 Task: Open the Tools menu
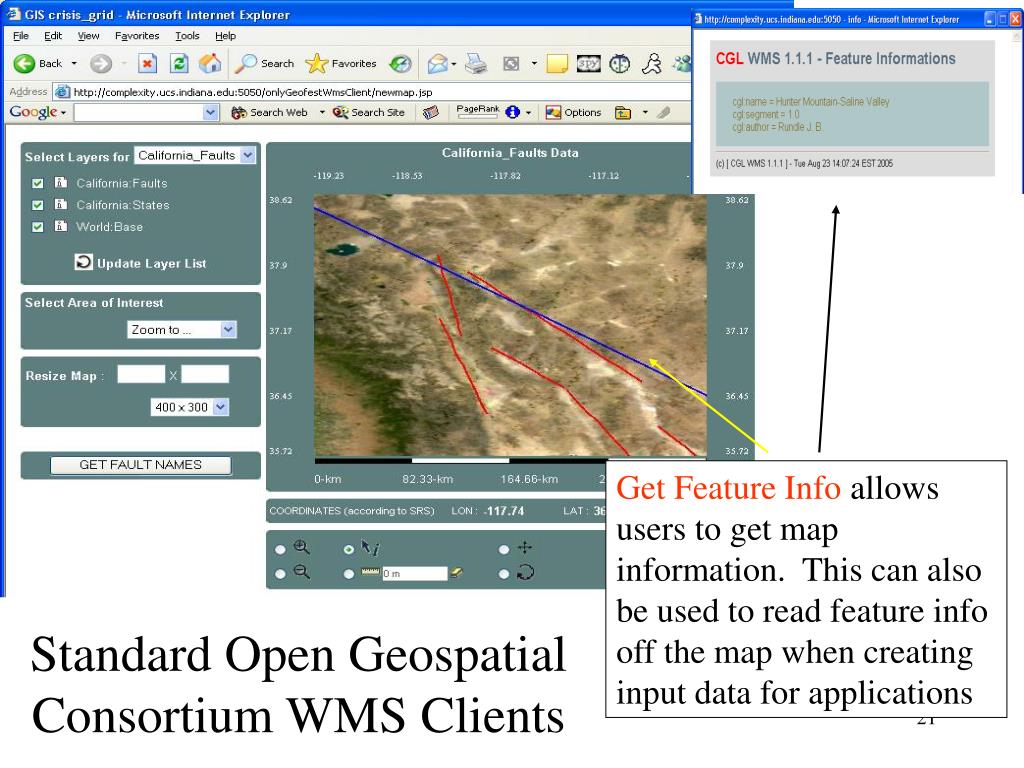point(187,36)
